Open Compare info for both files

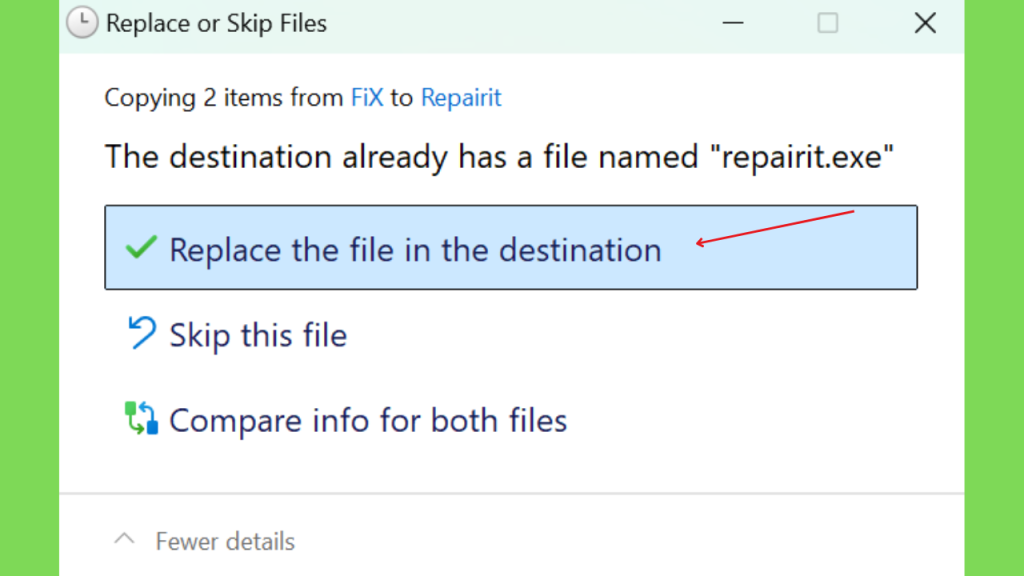coord(511,419)
